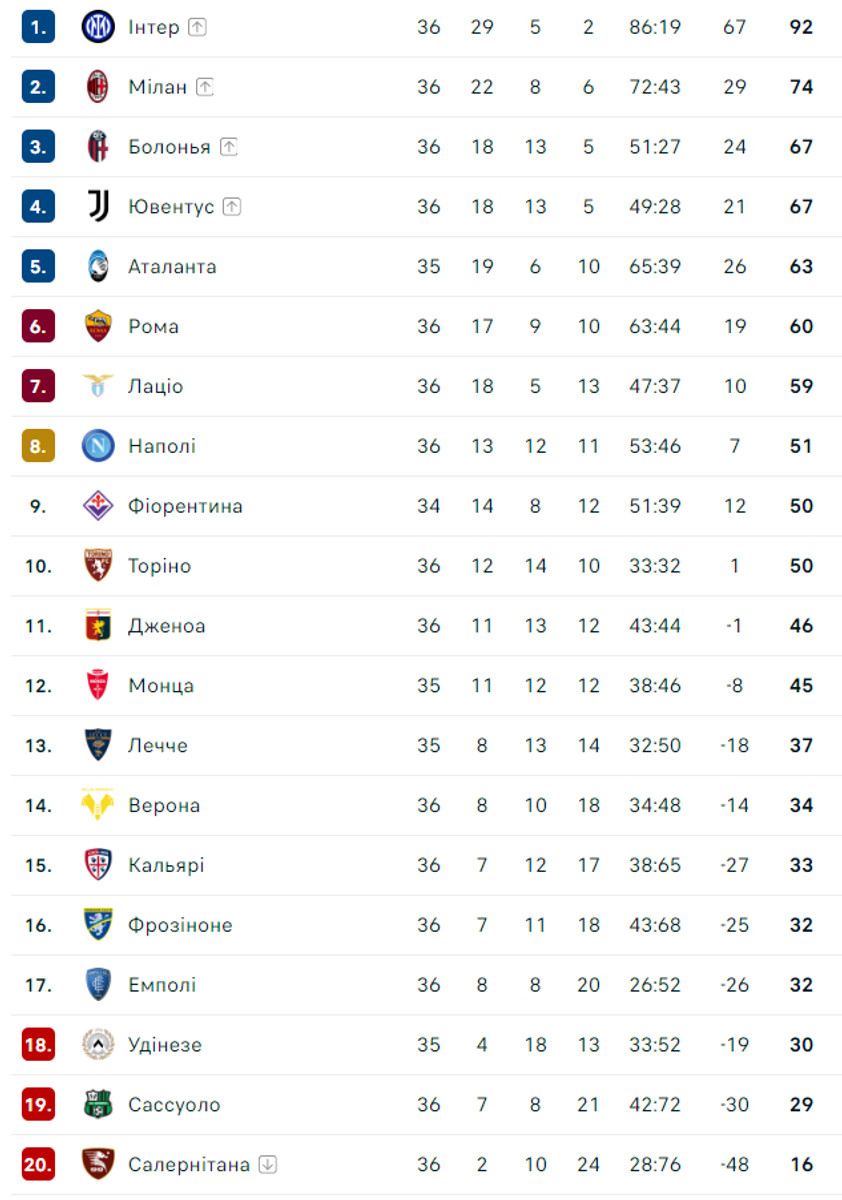Click the Napoli blue N logo
Image resolution: width=842 pixels, height=1200 pixels.
98,446
